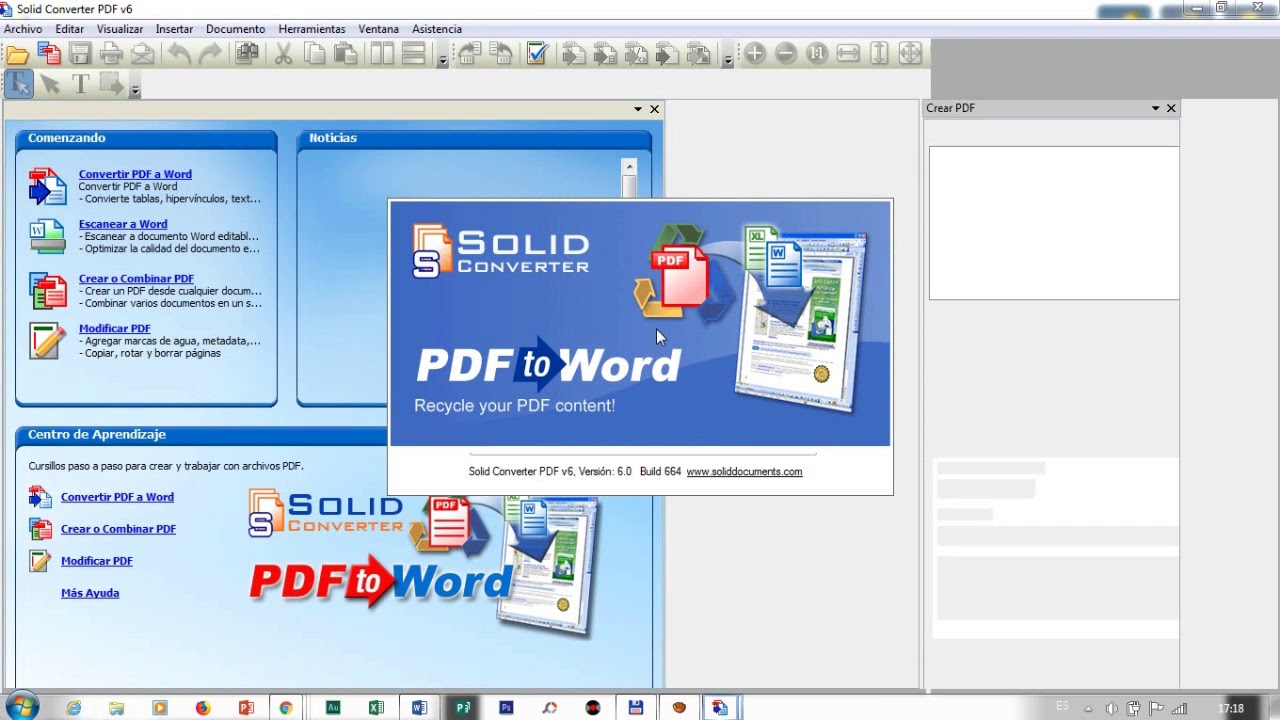Click the Fit Page four-arrows icon
The image size is (1280, 720).
(x=910, y=54)
